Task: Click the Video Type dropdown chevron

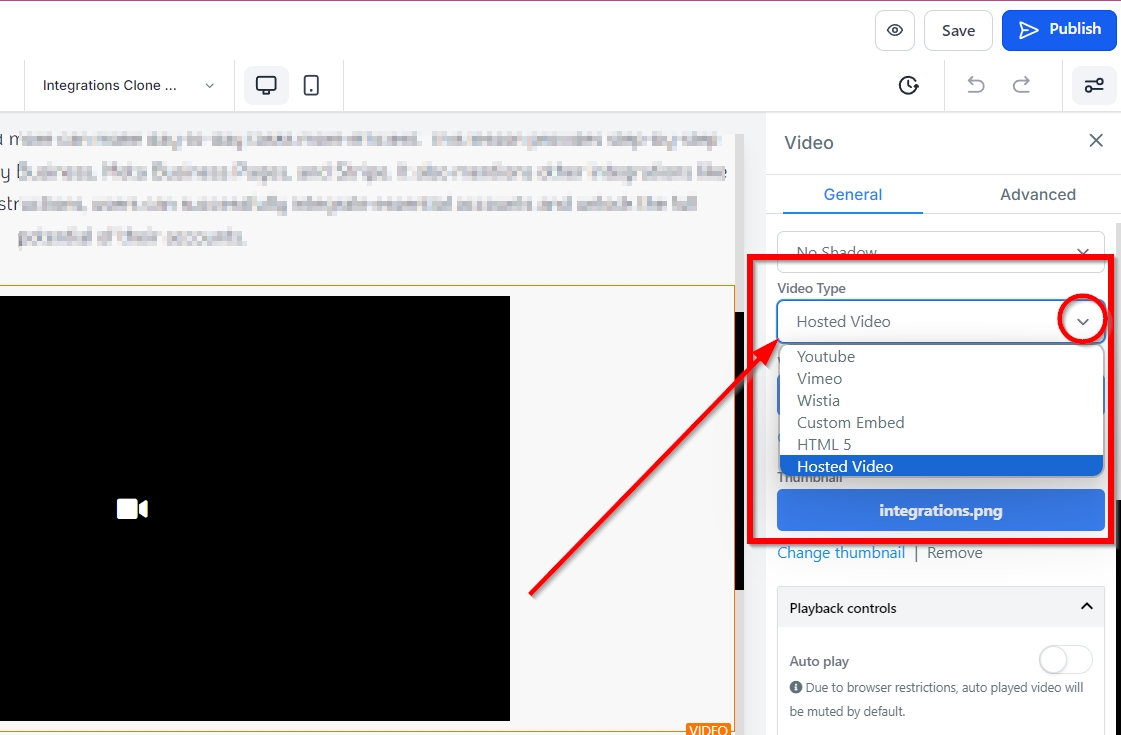Action: click(x=1082, y=322)
